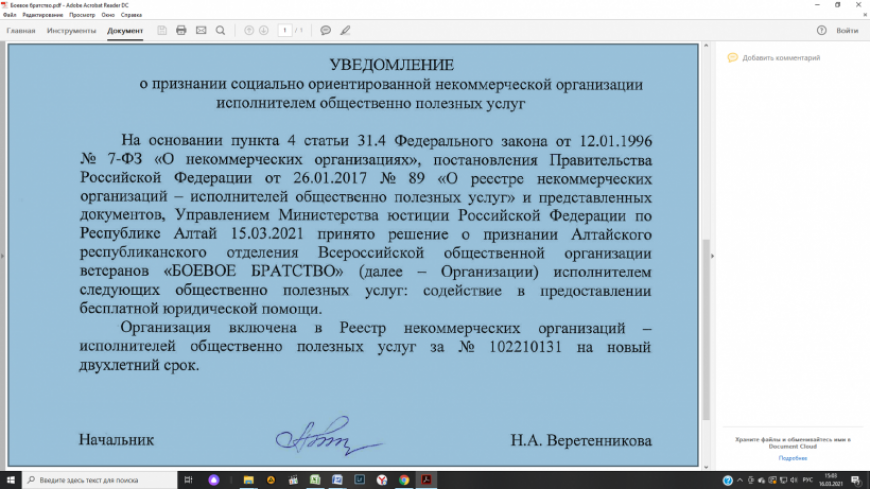870x489 pixels.
Task: Open the Excel taskbar icon
Action: click(x=315, y=480)
